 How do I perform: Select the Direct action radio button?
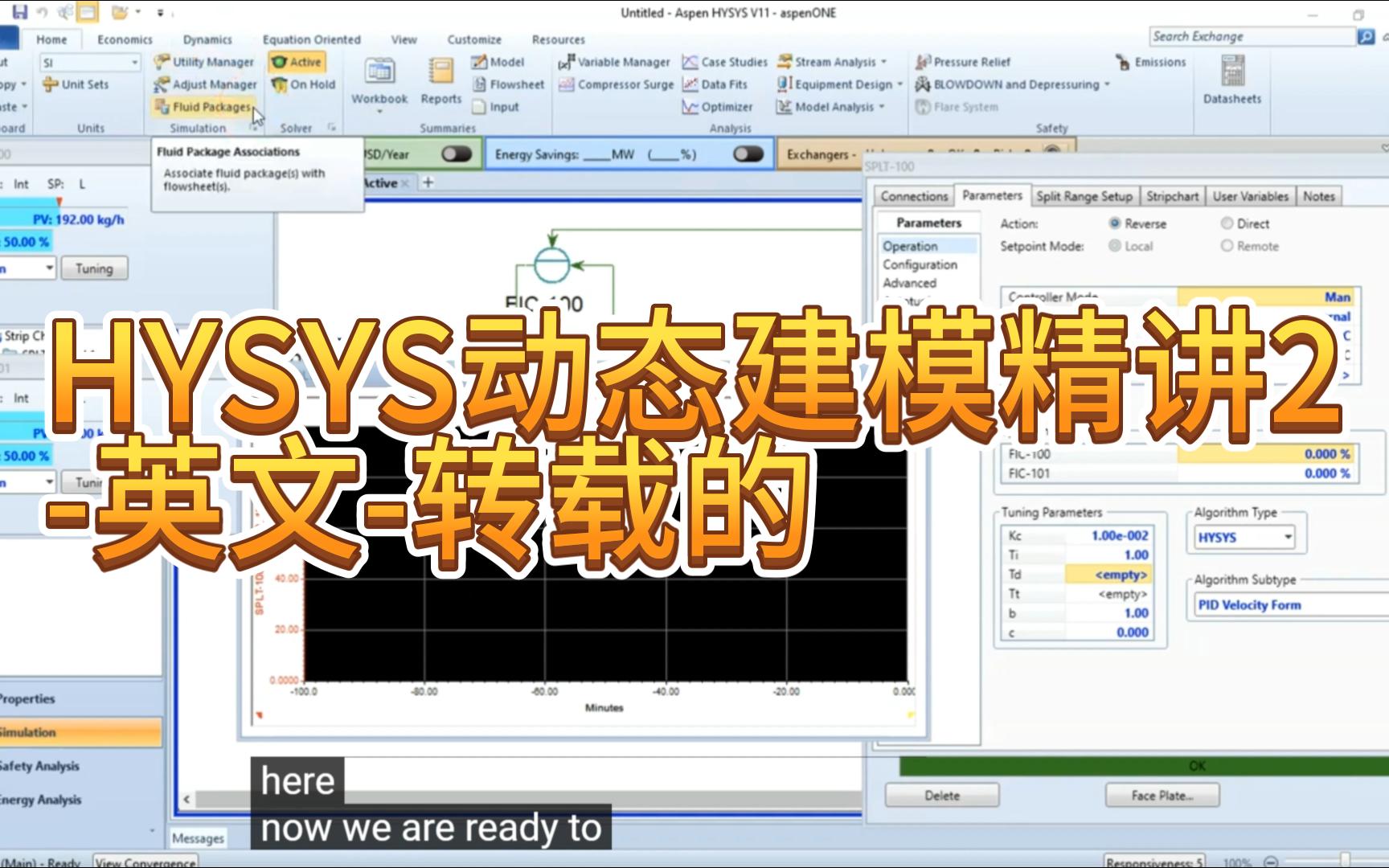click(1226, 223)
